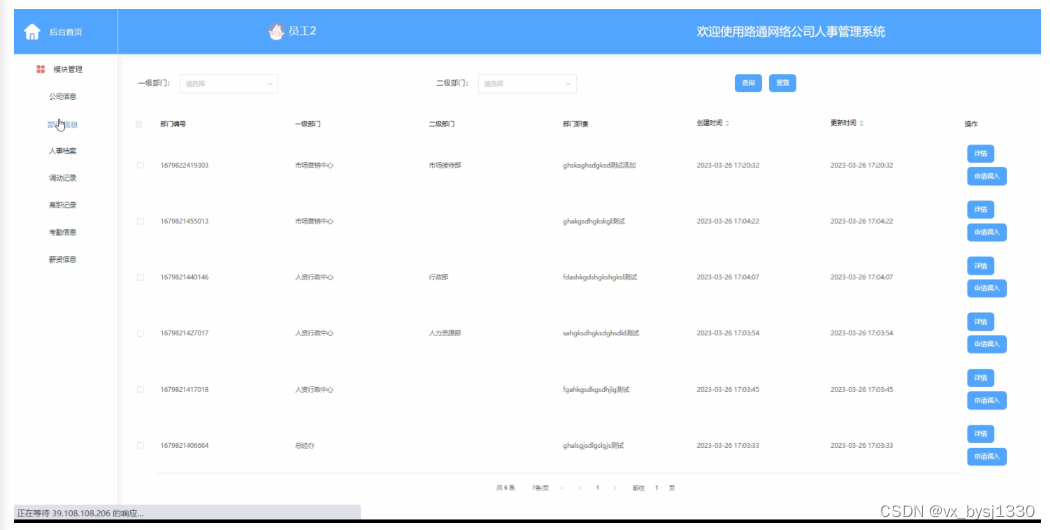Click 人资行政中心 in row 1679821417018
1050x530 pixels.
point(314,389)
